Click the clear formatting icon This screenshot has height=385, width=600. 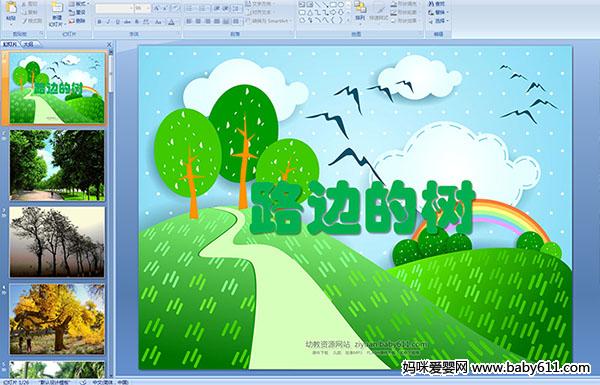[175, 8]
